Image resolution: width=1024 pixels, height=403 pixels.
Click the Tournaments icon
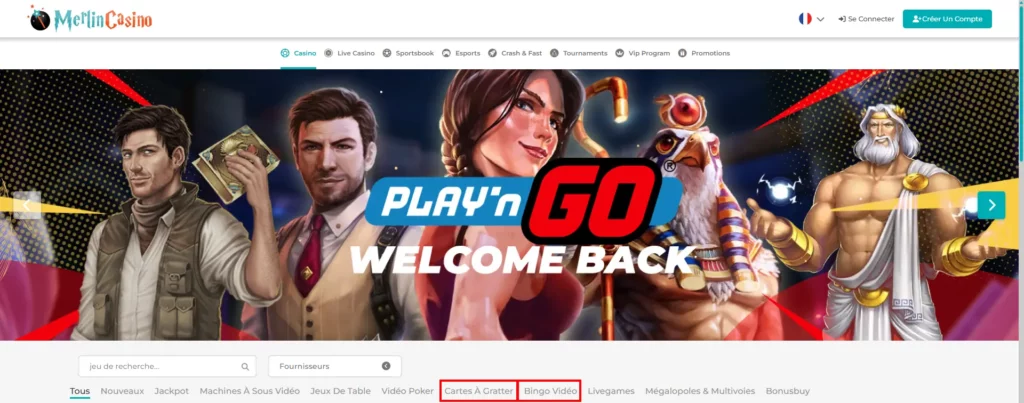pyautogui.click(x=554, y=53)
